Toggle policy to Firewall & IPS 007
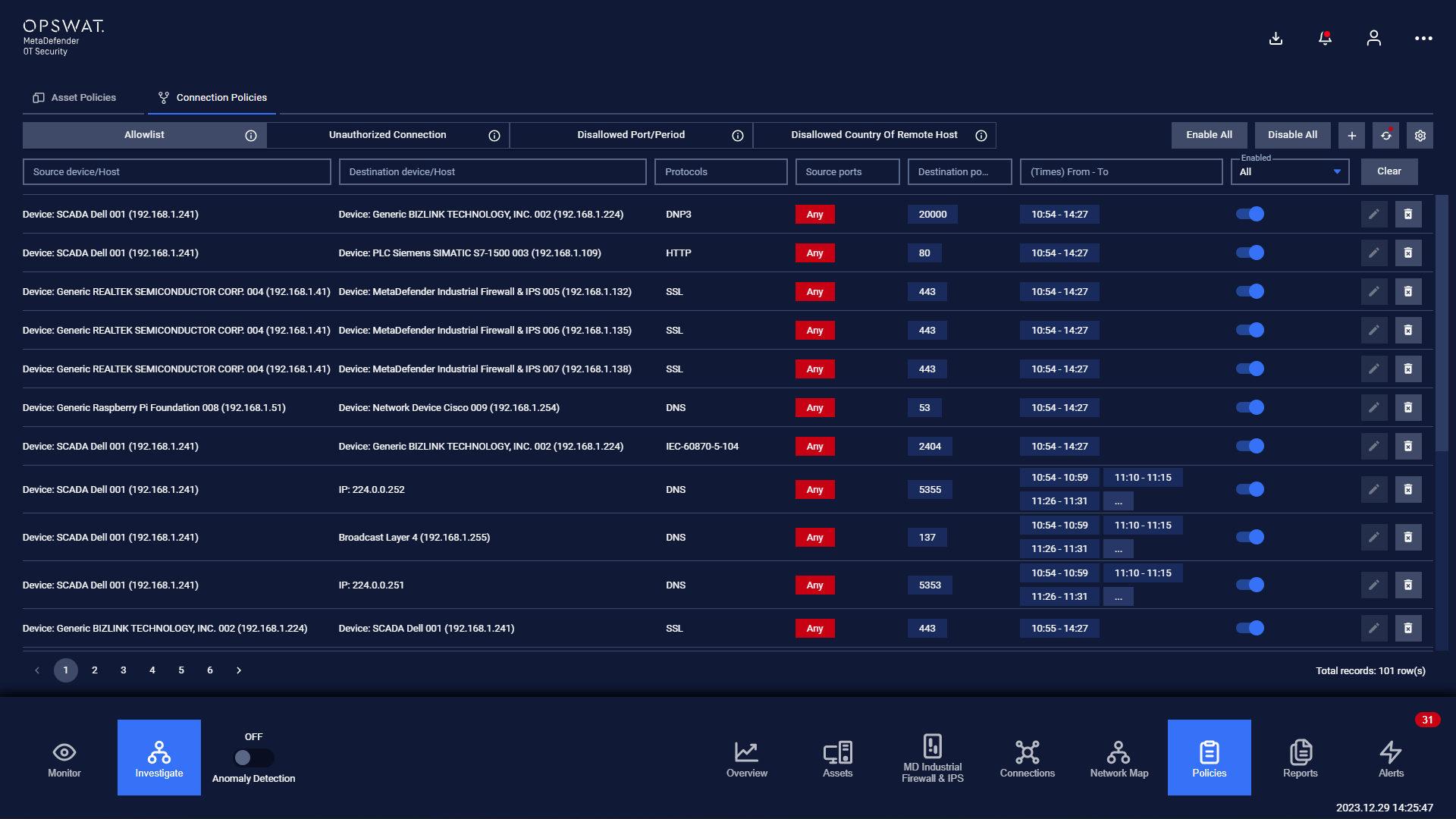 pos(1250,369)
